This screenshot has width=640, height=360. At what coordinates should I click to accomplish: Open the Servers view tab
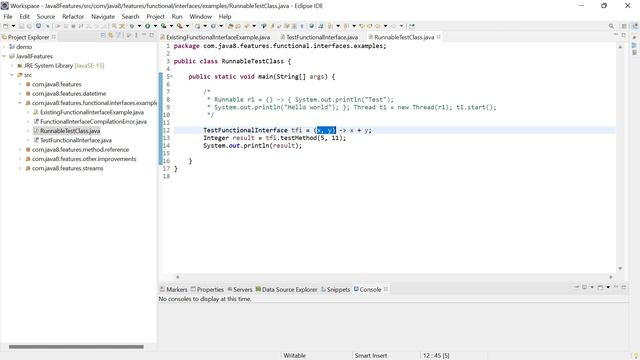(x=240, y=289)
